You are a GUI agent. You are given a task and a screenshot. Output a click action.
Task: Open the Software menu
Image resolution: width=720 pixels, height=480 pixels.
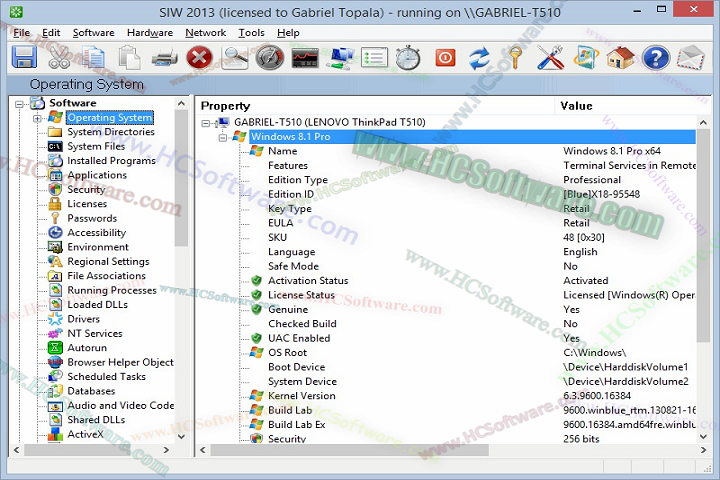tap(94, 33)
